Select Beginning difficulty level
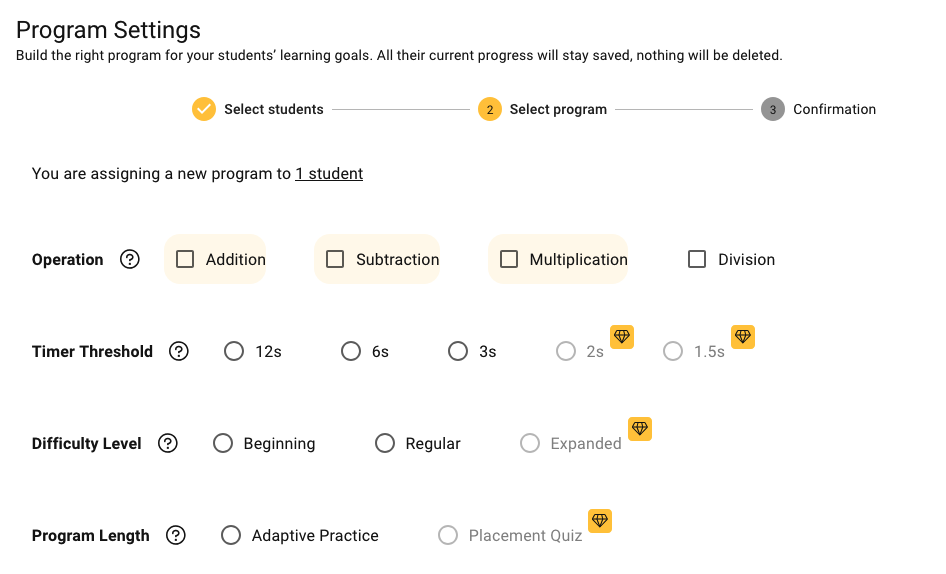Image resolution: width=946 pixels, height=574 pixels. (x=223, y=443)
